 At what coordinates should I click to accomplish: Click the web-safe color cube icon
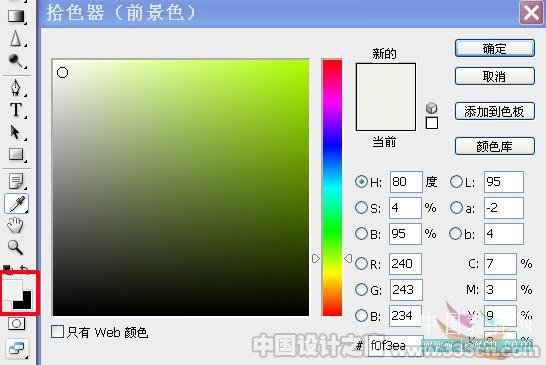pos(431,108)
